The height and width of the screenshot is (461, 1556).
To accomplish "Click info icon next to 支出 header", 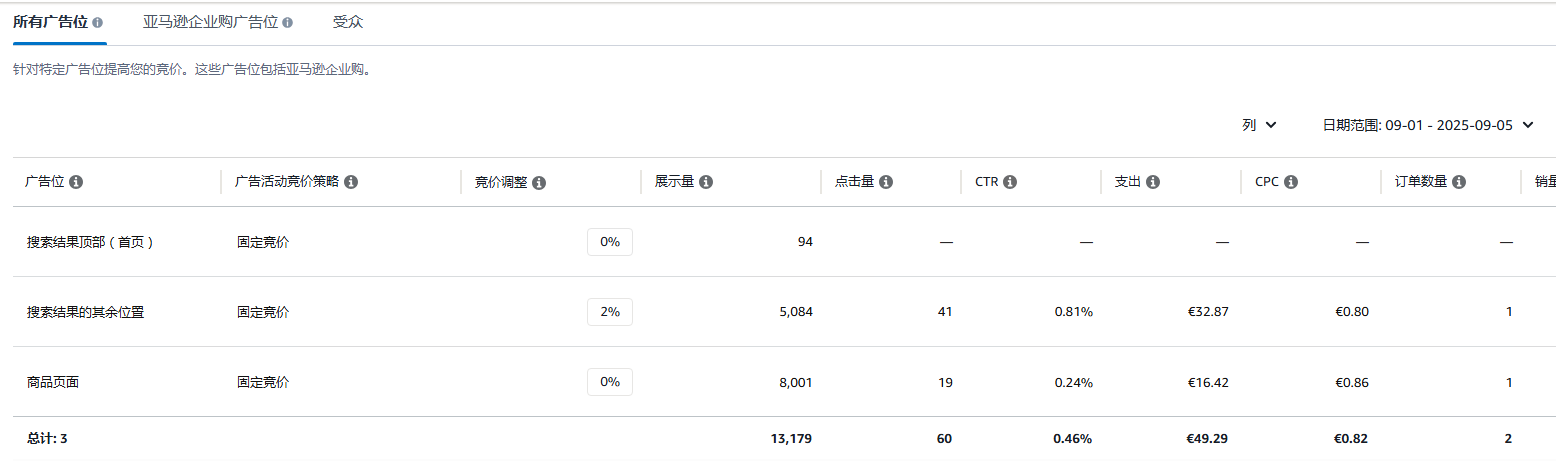I will pos(1153,182).
